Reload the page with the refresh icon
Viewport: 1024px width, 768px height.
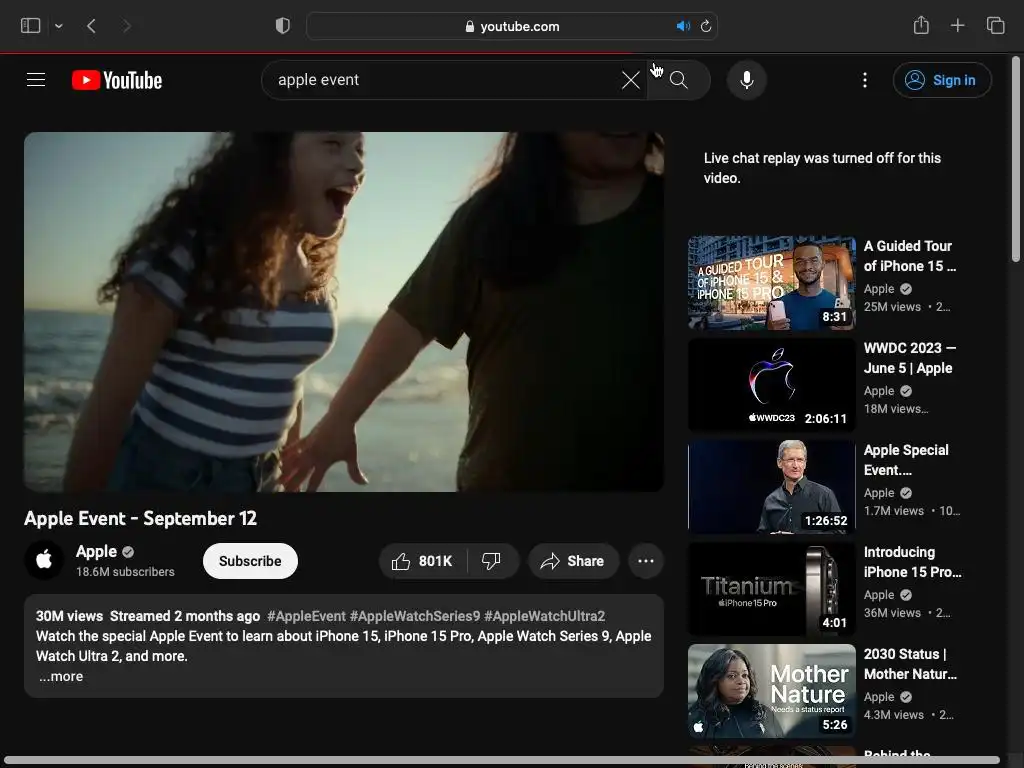(x=706, y=26)
